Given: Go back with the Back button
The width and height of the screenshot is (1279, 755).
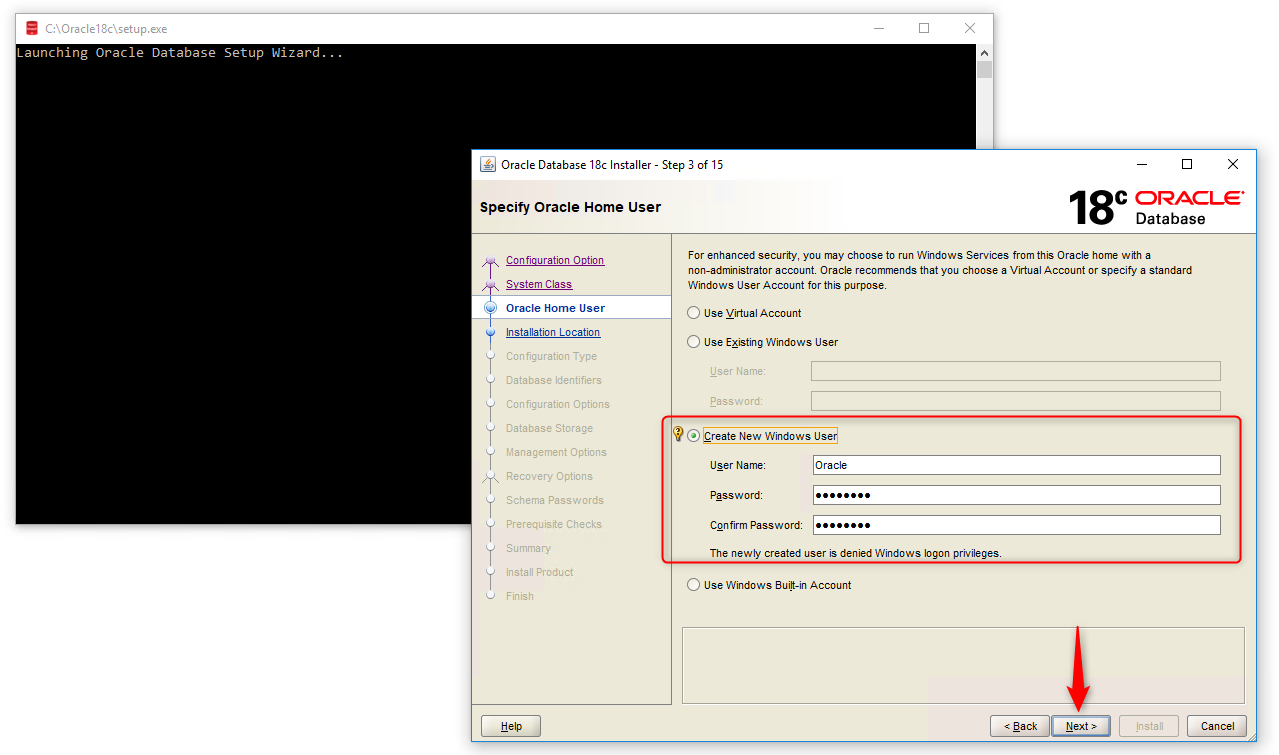Looking at the screenshot, I should click(x=1020, y=726).
